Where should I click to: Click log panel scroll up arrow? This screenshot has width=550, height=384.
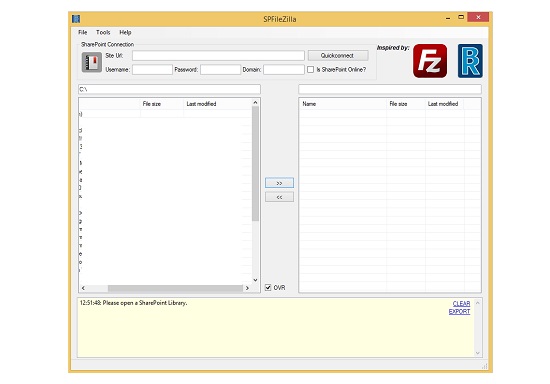coord(477,303)
